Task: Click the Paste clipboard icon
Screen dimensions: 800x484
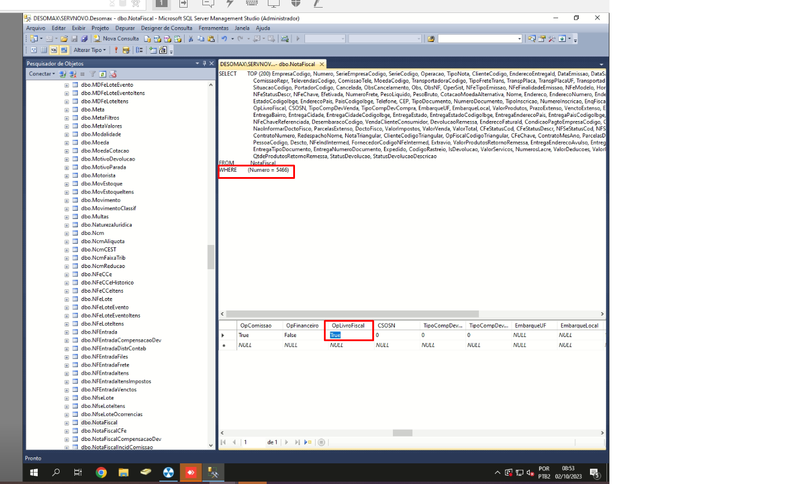Action: pyautogui.click(x=211, y=39)
